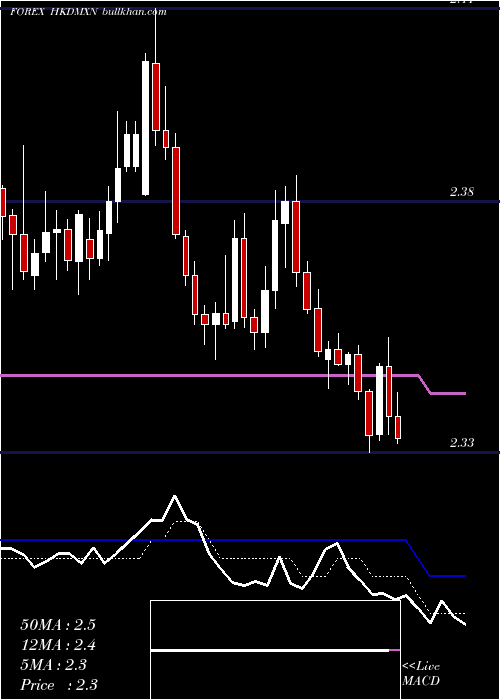Click the '12MA : 2.4' legend text
The width and height of the screenshot is (500, 700).
point(58,645)
